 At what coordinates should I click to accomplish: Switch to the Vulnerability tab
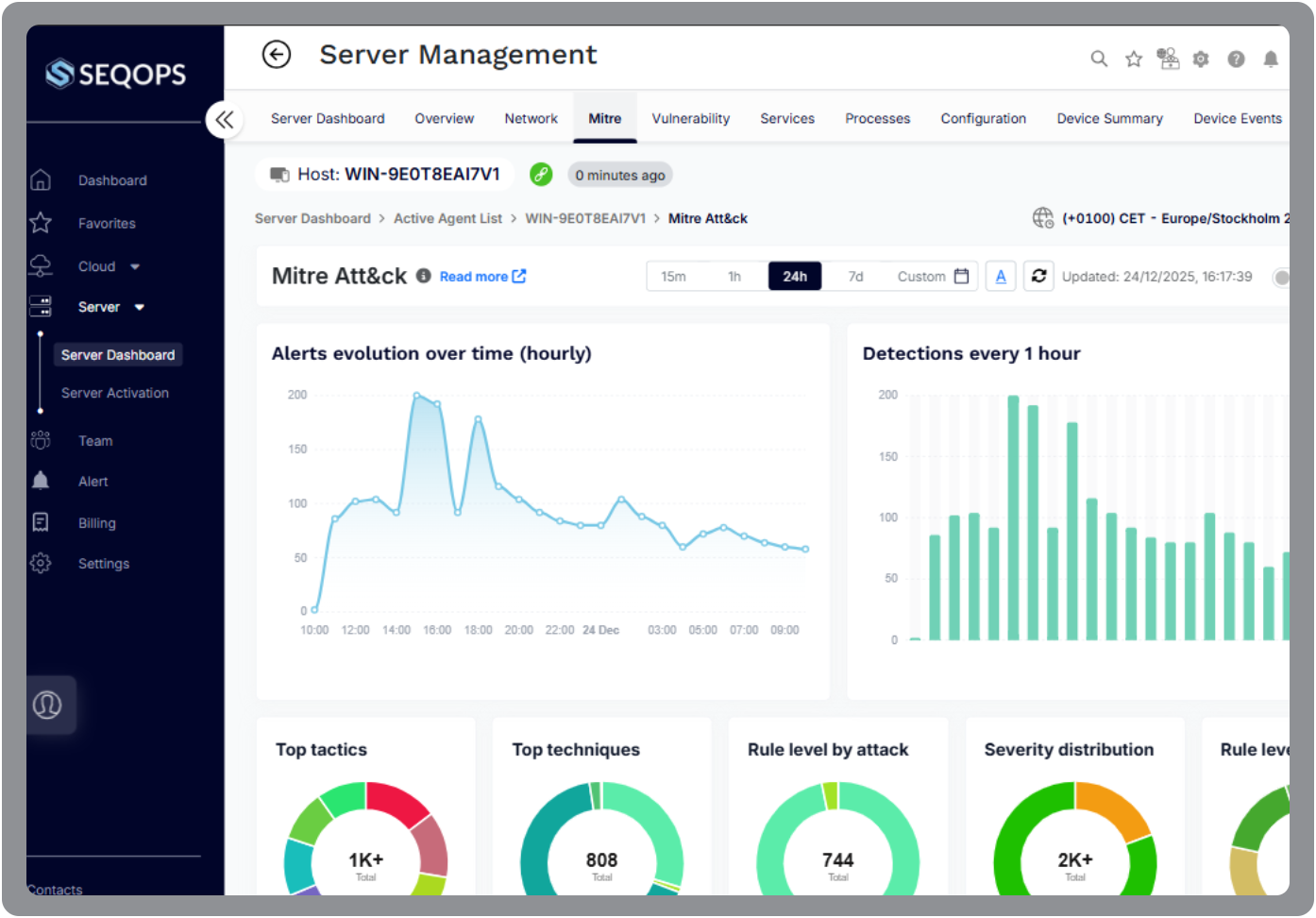[x=690, y=118]
